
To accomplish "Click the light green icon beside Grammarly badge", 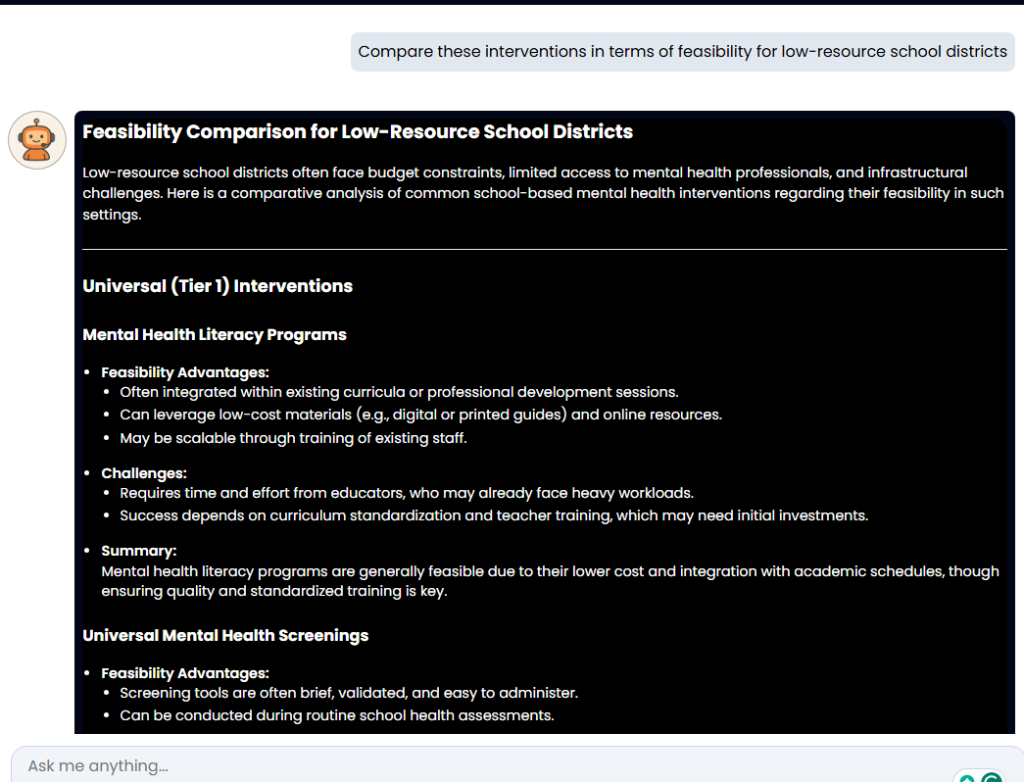I will (x=966, y=778).
